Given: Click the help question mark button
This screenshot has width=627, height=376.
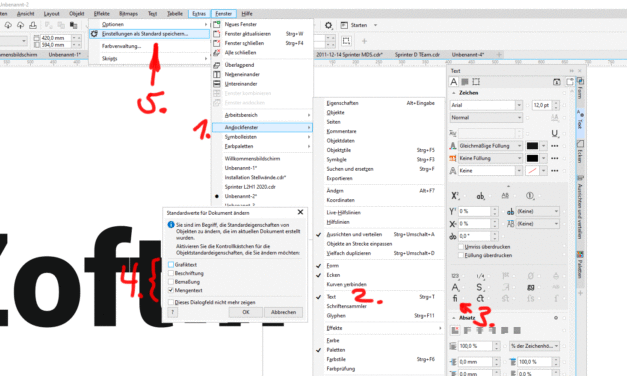Looking at the screenshot, I should (x=172, y=312).
